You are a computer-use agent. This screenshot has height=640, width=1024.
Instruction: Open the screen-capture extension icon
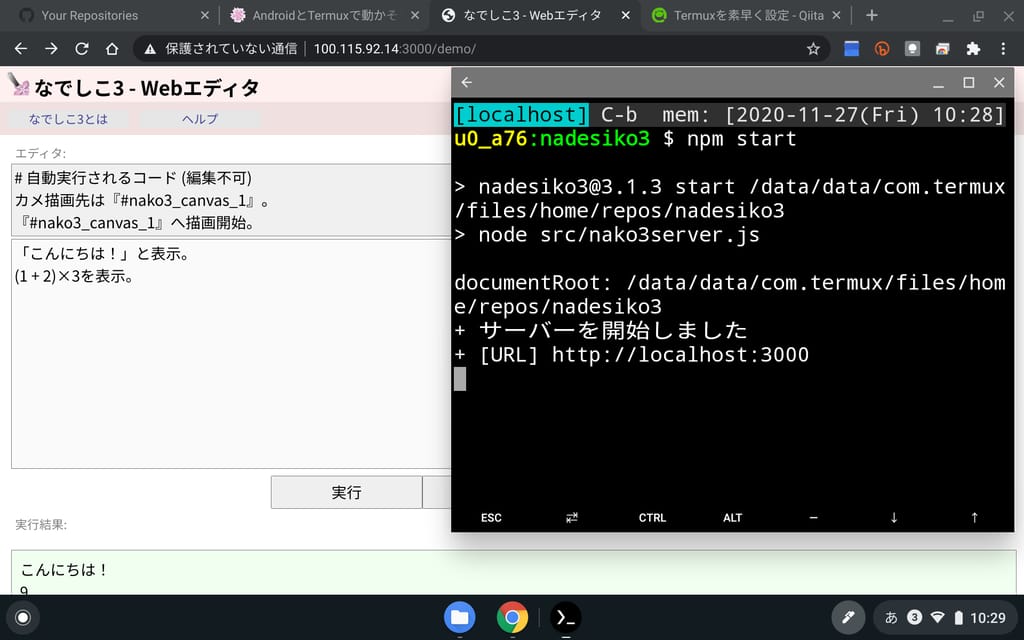tap(911, 48)
